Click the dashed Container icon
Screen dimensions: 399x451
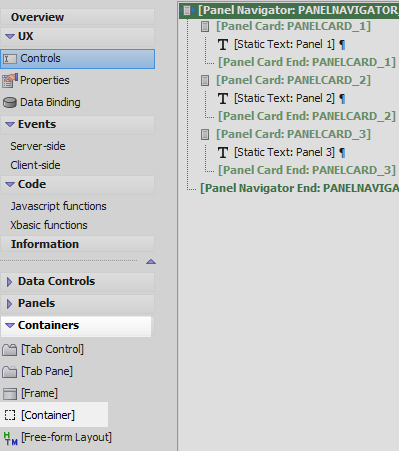tap(10, 415)
